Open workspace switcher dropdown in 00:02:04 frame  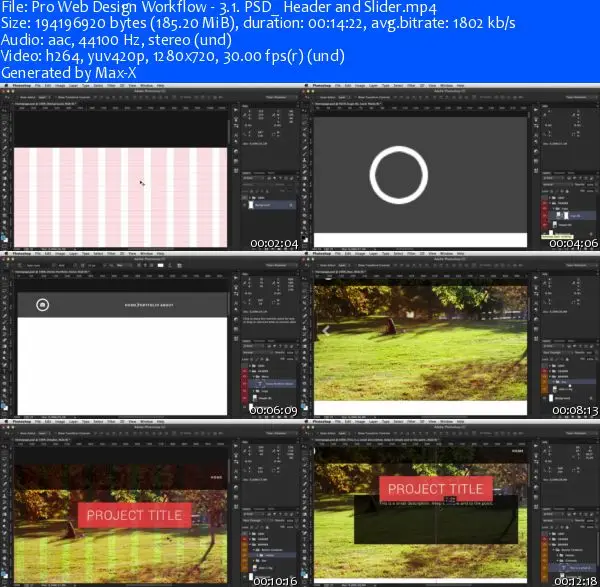click(x=280, y=97)
